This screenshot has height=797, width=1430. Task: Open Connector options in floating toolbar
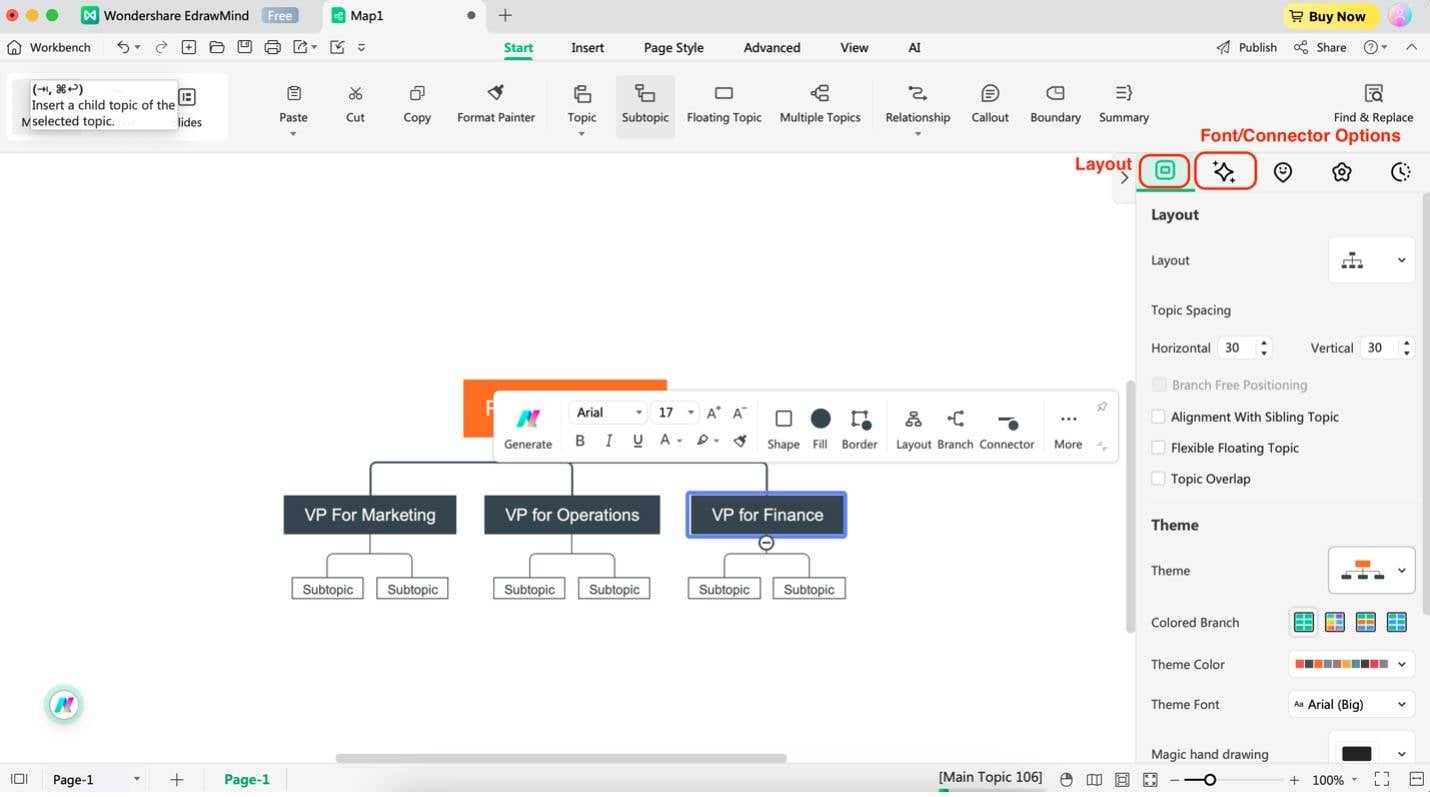1006,428
